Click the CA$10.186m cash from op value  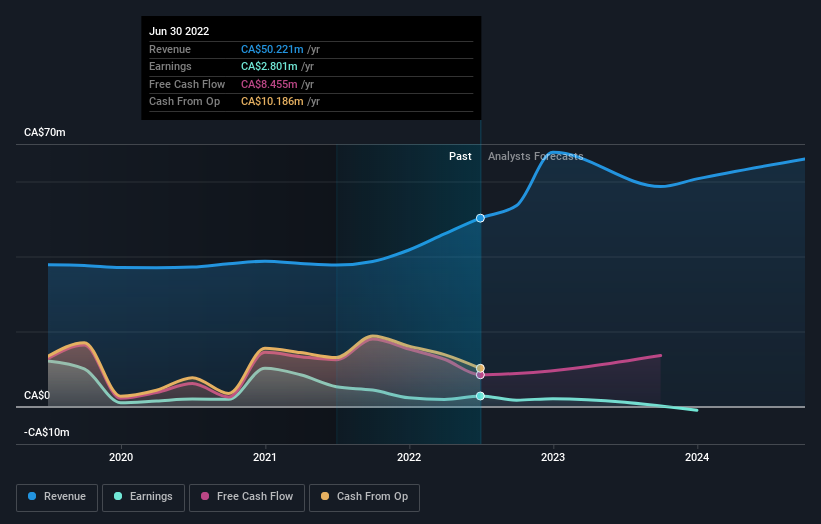[x=272, y=102]
